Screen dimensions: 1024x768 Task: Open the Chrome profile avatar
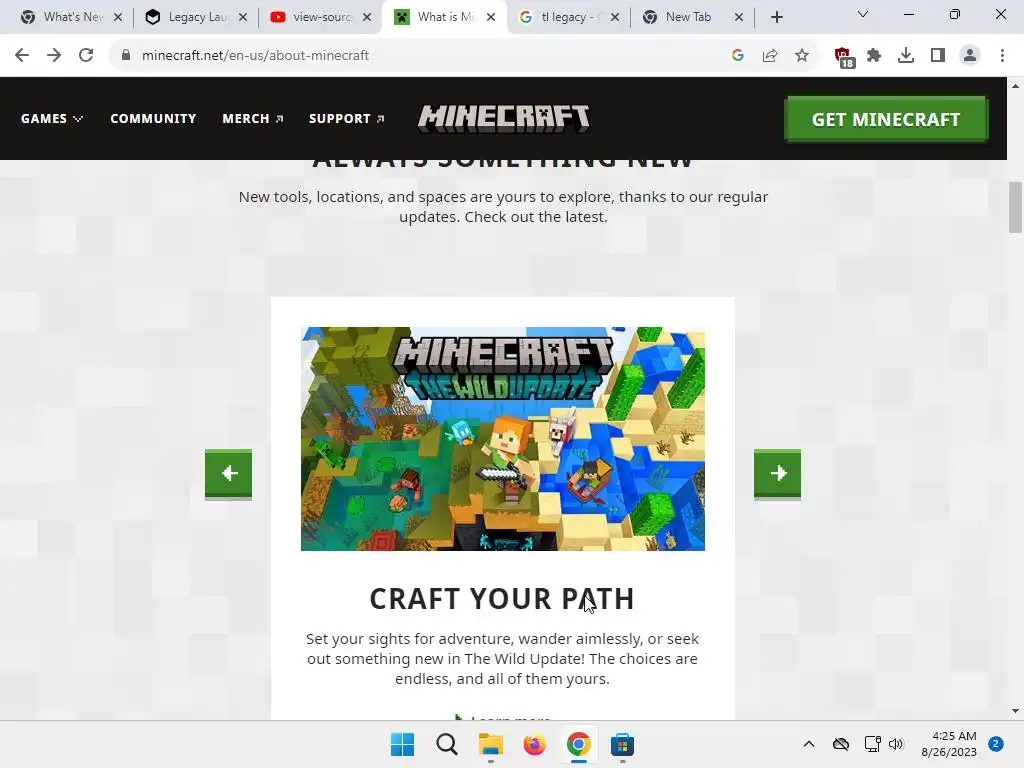pos(970,56)
